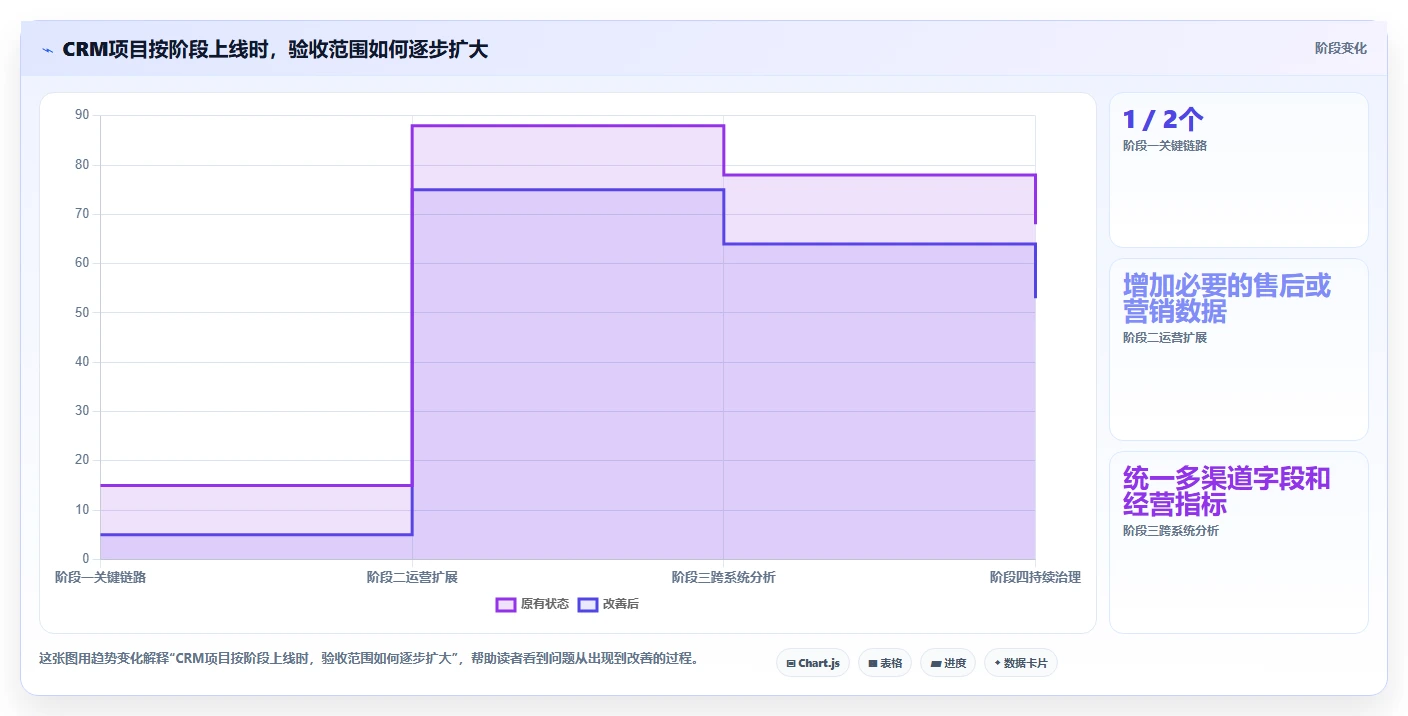Click the 阶段二运营扩展 x-axis label

tap(412, 577)
